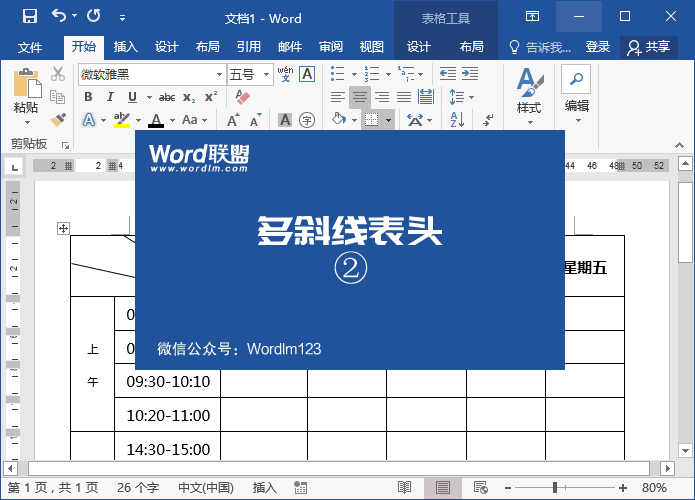The width and height of the screenshot is (695, 500).
Task: Collapse the ribbon with the up chevron
Action: tap(679, 145)
